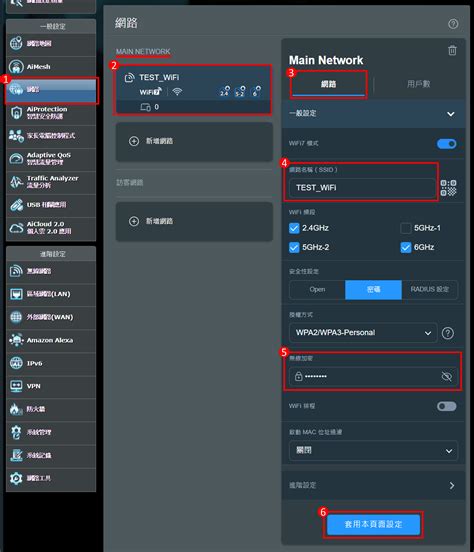Select Open security option
Image resolution: width=474 pixels, height=552 pixels.
click(317, 290)
